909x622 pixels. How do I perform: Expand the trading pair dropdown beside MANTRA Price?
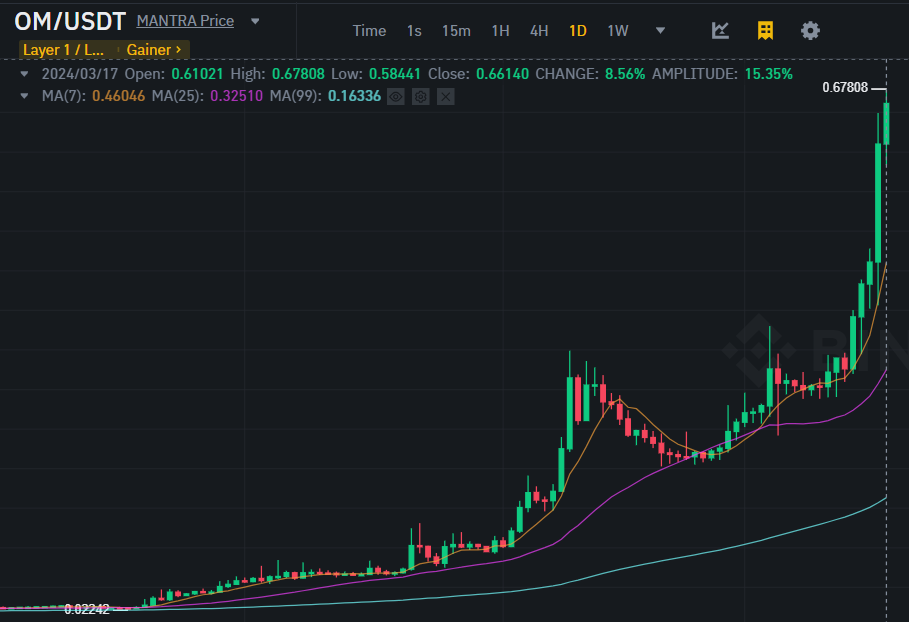(x=254, y=21)
